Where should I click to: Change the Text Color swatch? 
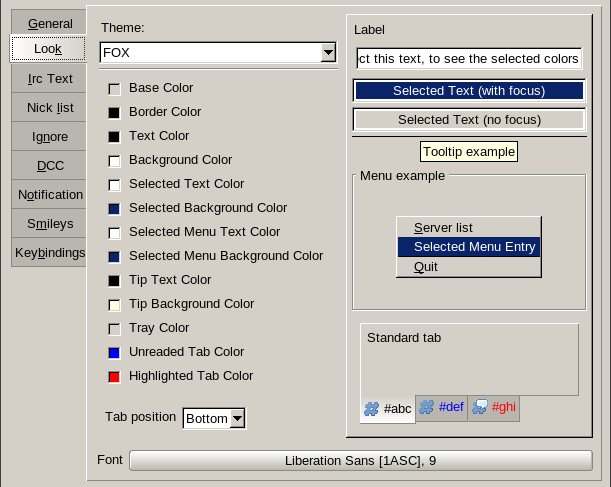coord(114,137)
